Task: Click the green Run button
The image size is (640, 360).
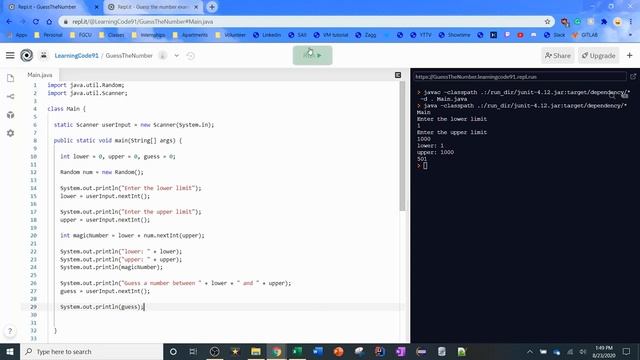Action: pyautogui.click(x=312, y=55)
